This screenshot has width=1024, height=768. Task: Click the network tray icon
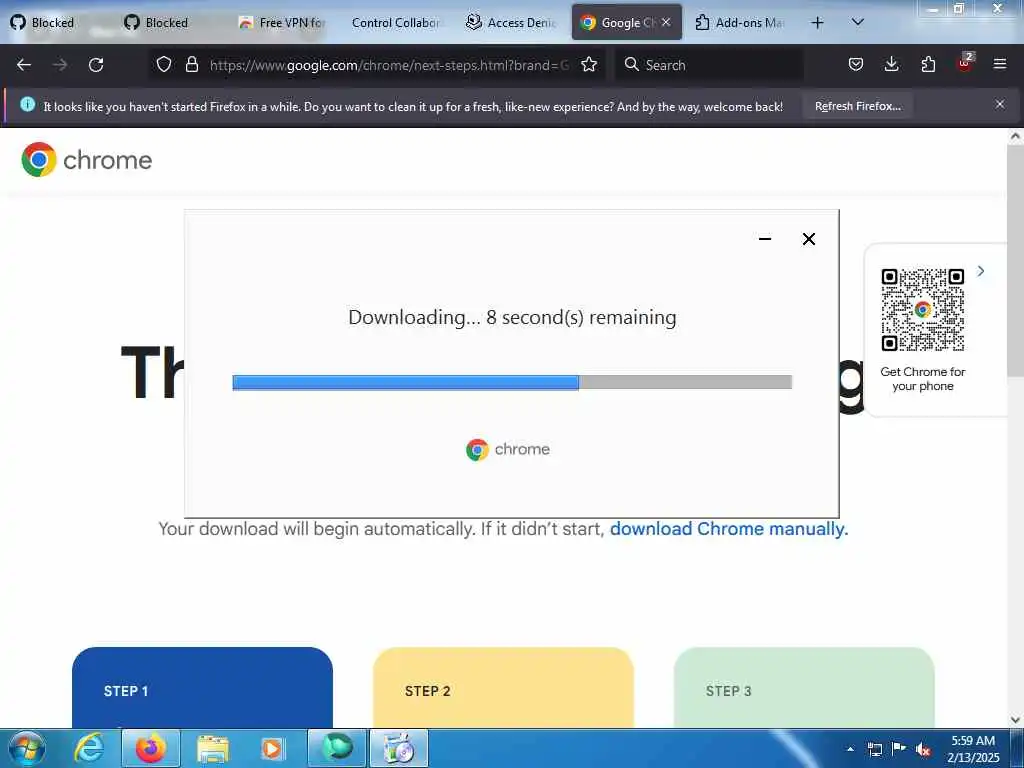[x=874, y=749]
